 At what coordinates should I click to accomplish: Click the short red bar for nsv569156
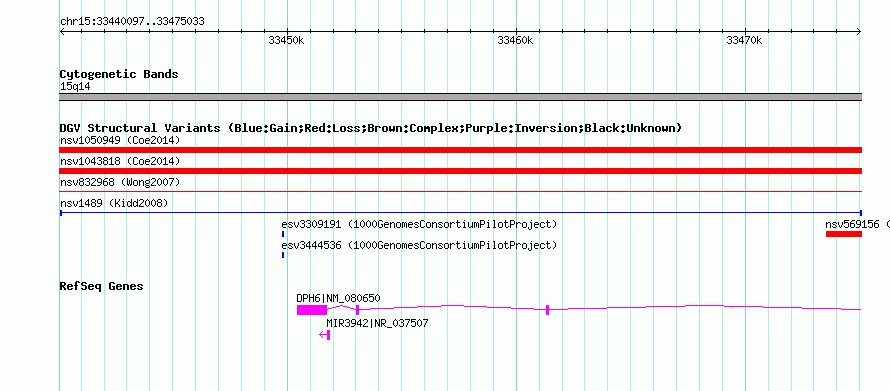pyautogui.click(x=843, y=234)
